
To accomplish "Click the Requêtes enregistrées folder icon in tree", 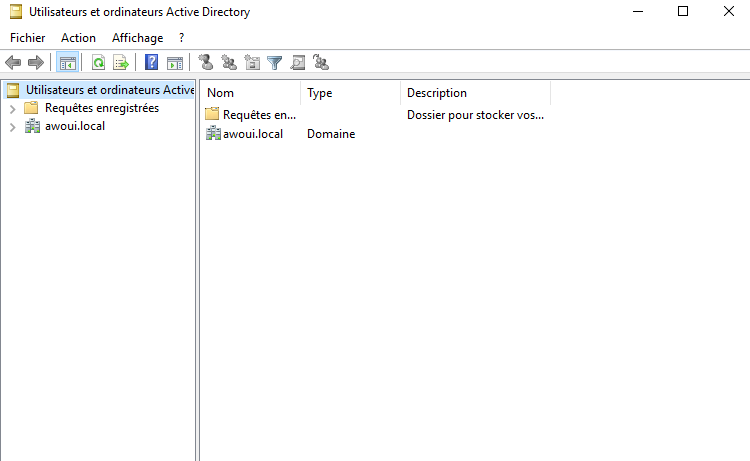I will (31, 108).
